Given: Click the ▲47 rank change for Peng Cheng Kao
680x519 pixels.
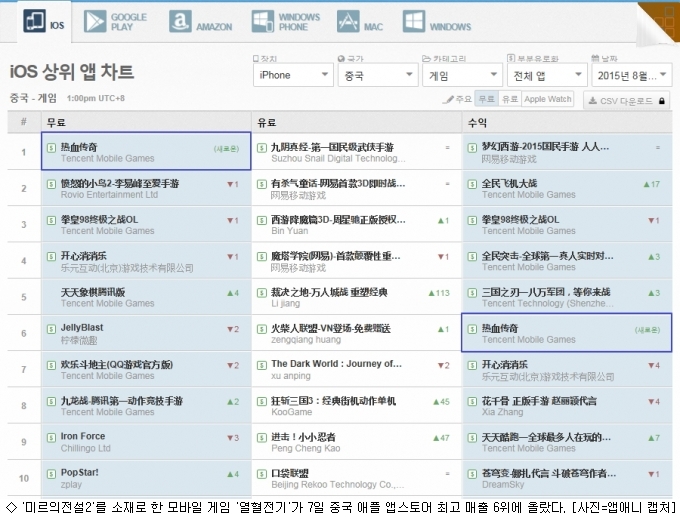Looking at the screenshot, I should [x=441, y=438].
